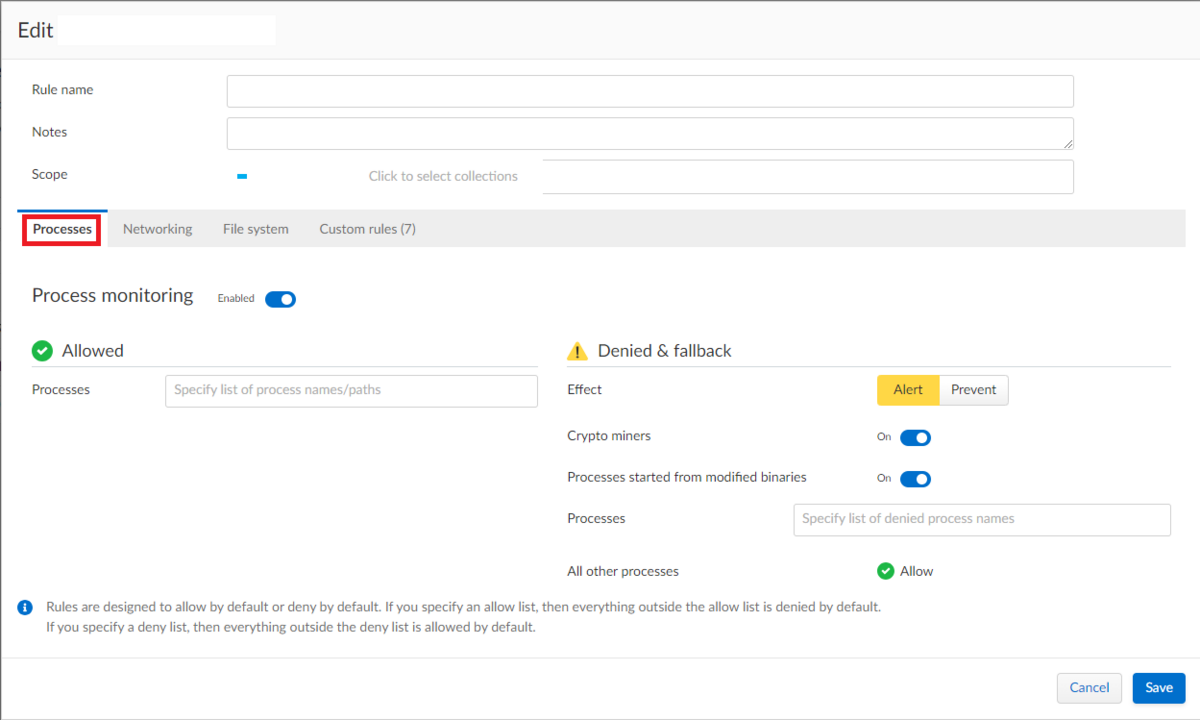Image resolution: width=1200 pixels, height=720 pixels.
Task: Set Effect to Alert
Action: click(x=908, y=390)
